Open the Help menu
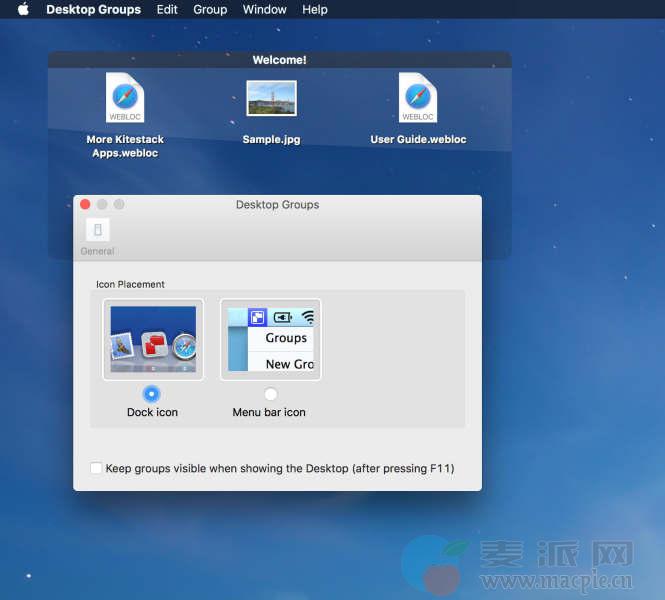 [315, 10]
